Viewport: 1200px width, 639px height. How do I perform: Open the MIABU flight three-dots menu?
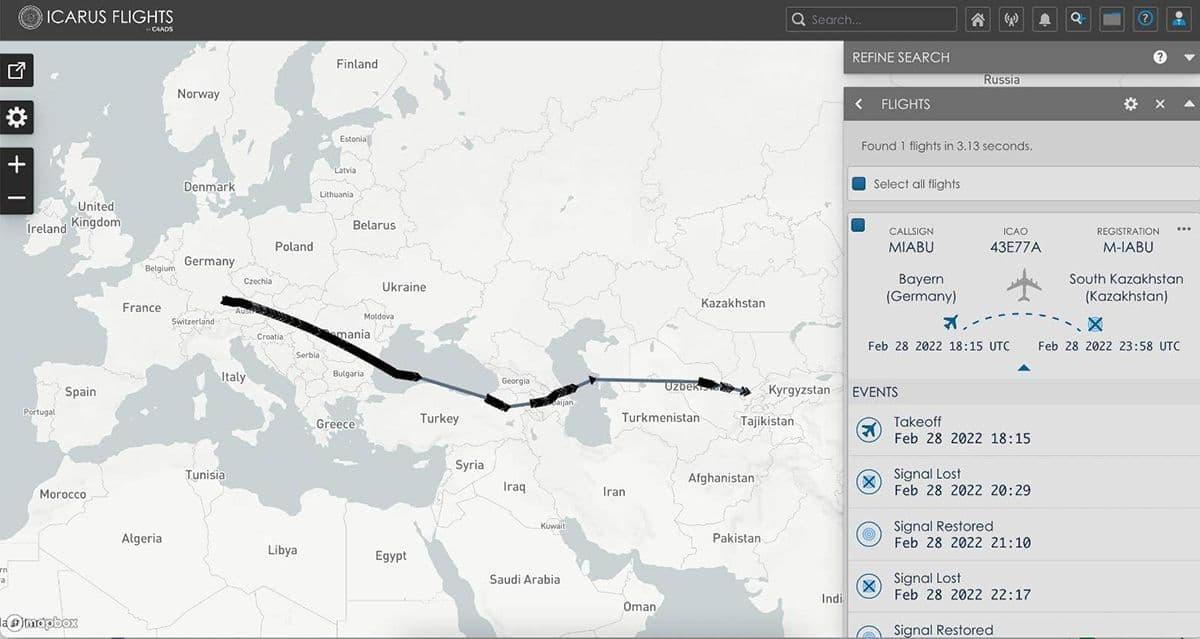coord(1184,229)
